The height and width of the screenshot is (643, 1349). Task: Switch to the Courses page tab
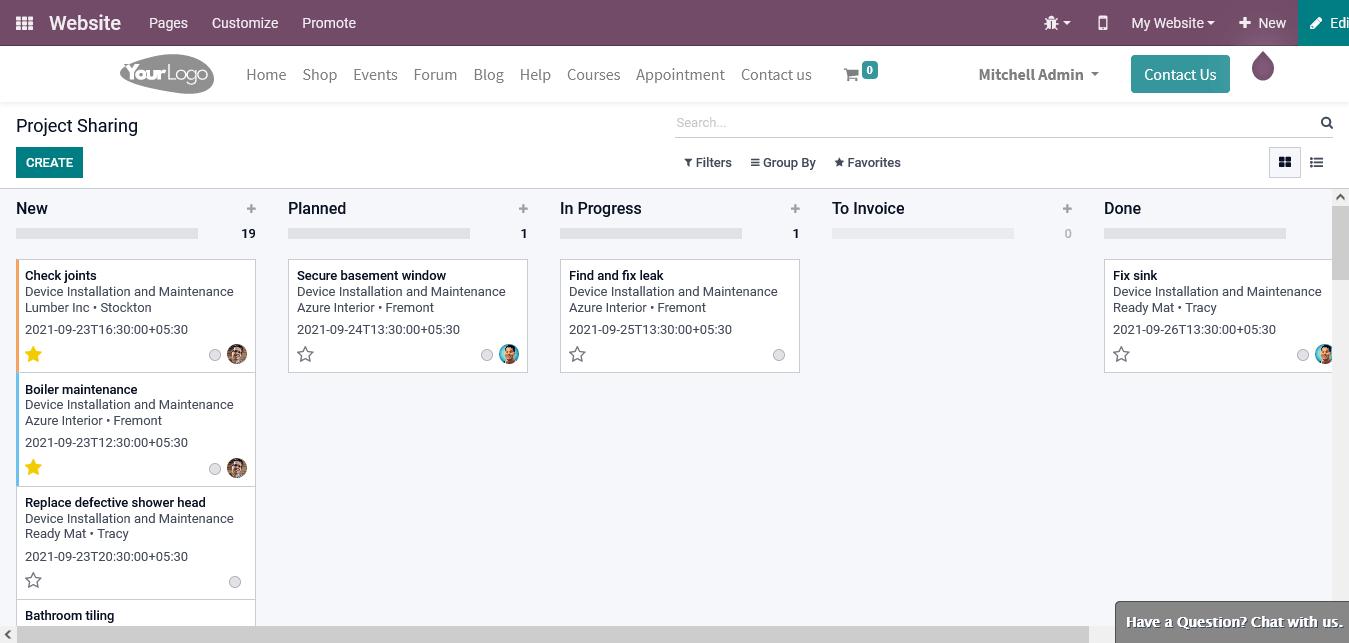[593, 74]
